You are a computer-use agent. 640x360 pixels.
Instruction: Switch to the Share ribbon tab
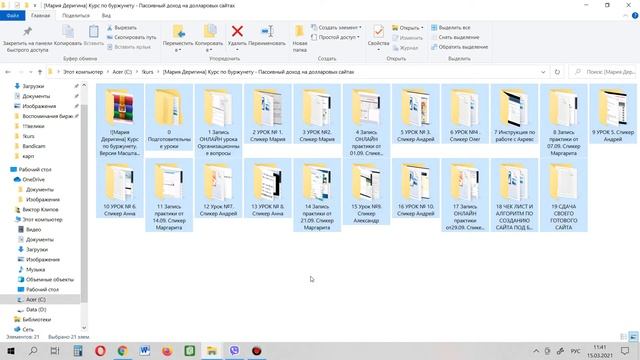(76, 16)
